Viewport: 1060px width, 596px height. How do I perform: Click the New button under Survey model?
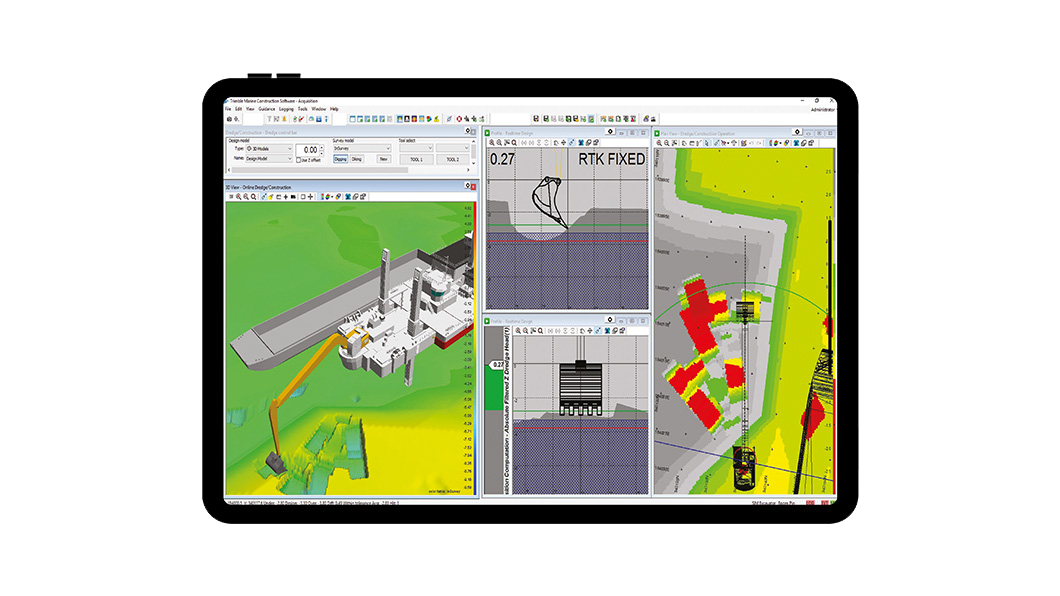(x=383, y=158)
